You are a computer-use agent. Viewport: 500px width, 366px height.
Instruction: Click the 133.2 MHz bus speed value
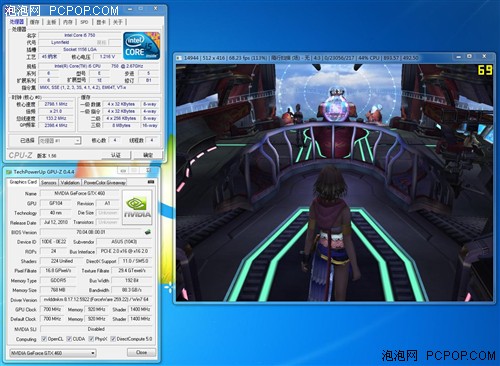click(x=56, y=118)
